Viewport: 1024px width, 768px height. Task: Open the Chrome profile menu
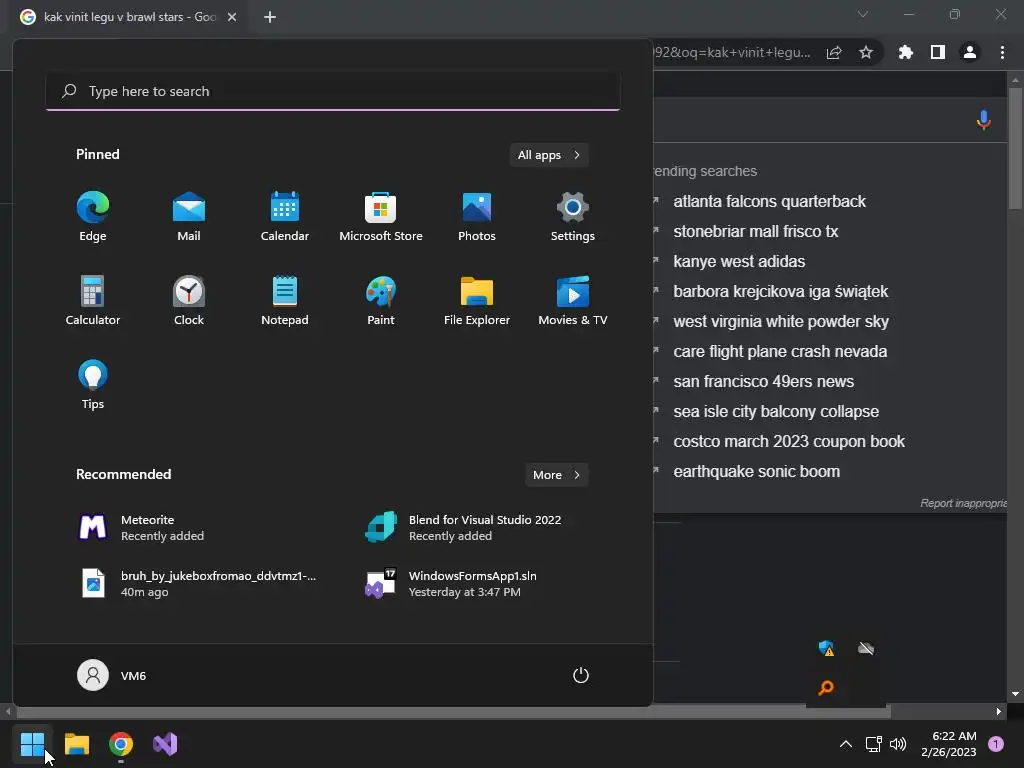pos(970,52)
